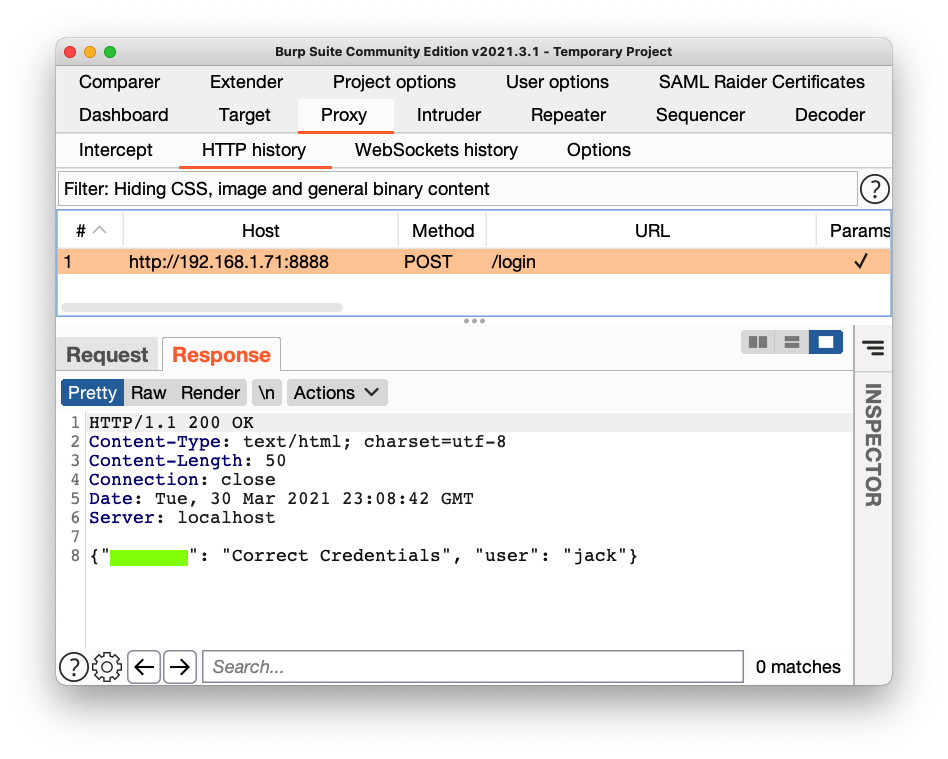Image resolution: width=948 pixels, height=759 pixels.
Task: Expand the Inspector panel lines icon
Action: [873, 348]
